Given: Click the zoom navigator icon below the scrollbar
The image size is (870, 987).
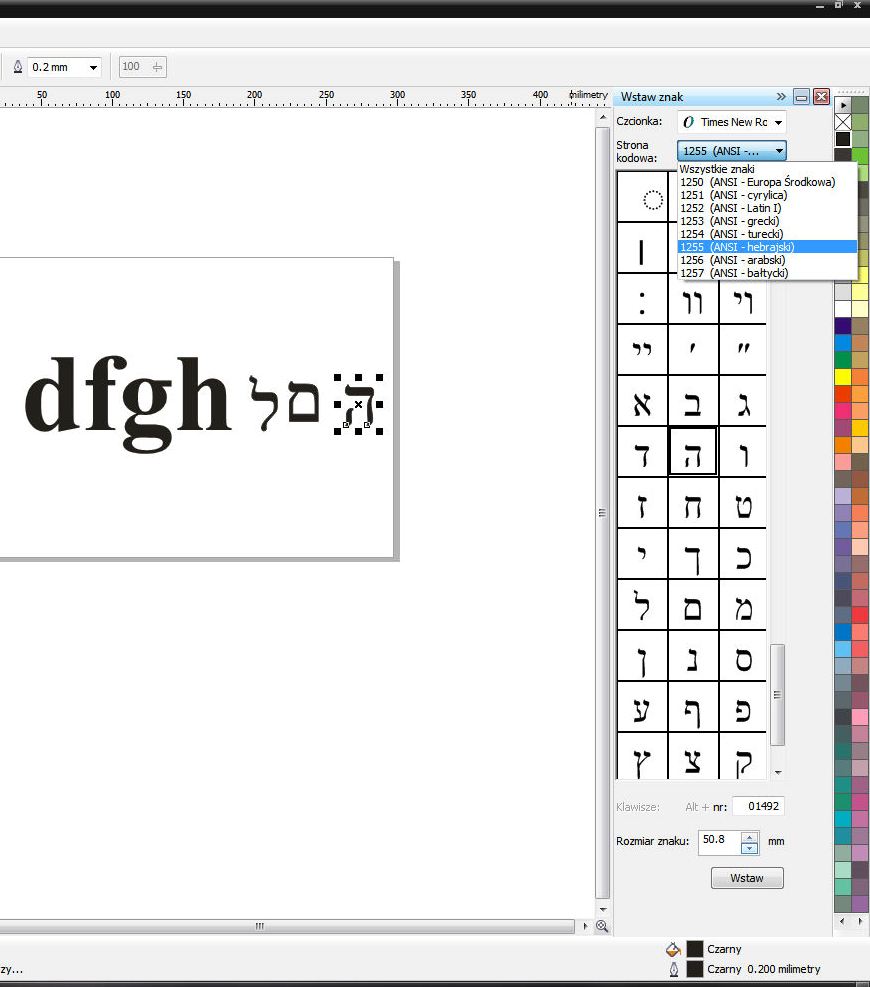Looking at the screenshot, I should (602, 927).
